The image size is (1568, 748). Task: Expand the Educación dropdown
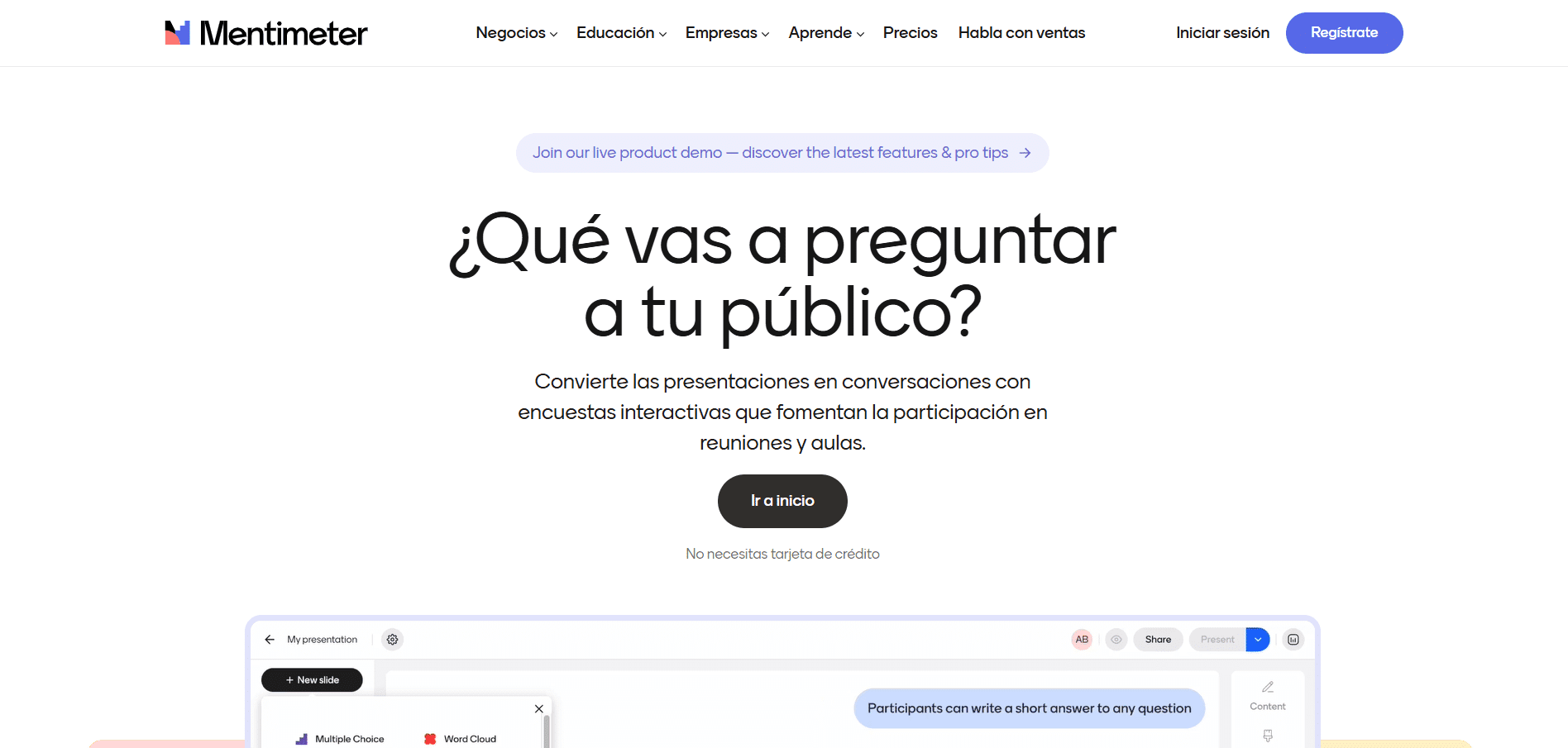[621, 33]
